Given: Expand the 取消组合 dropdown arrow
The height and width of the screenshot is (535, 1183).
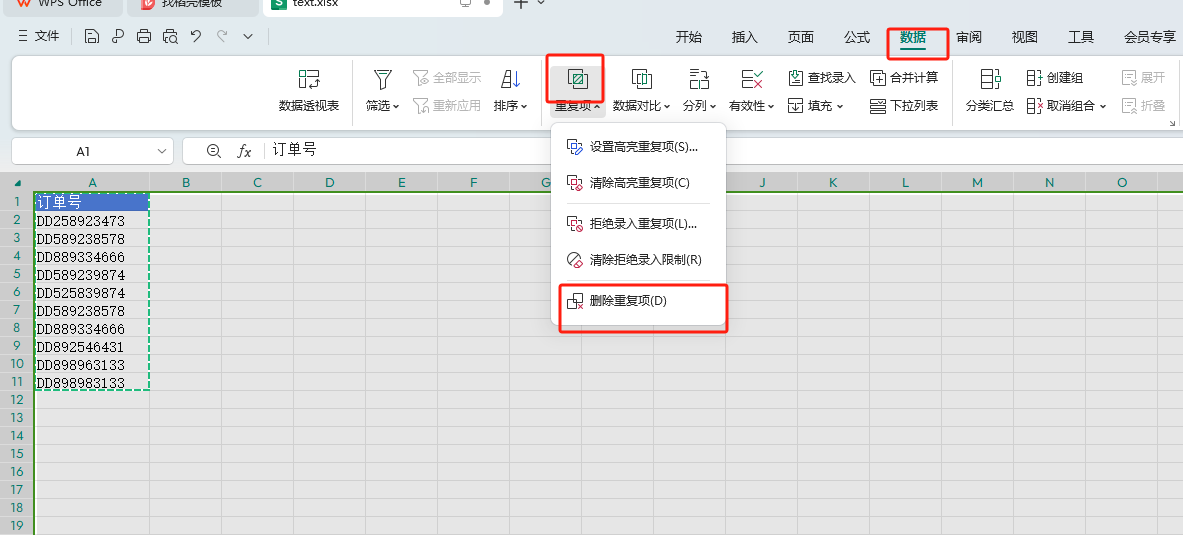Looking at the screenshot, I should 1102,106.
